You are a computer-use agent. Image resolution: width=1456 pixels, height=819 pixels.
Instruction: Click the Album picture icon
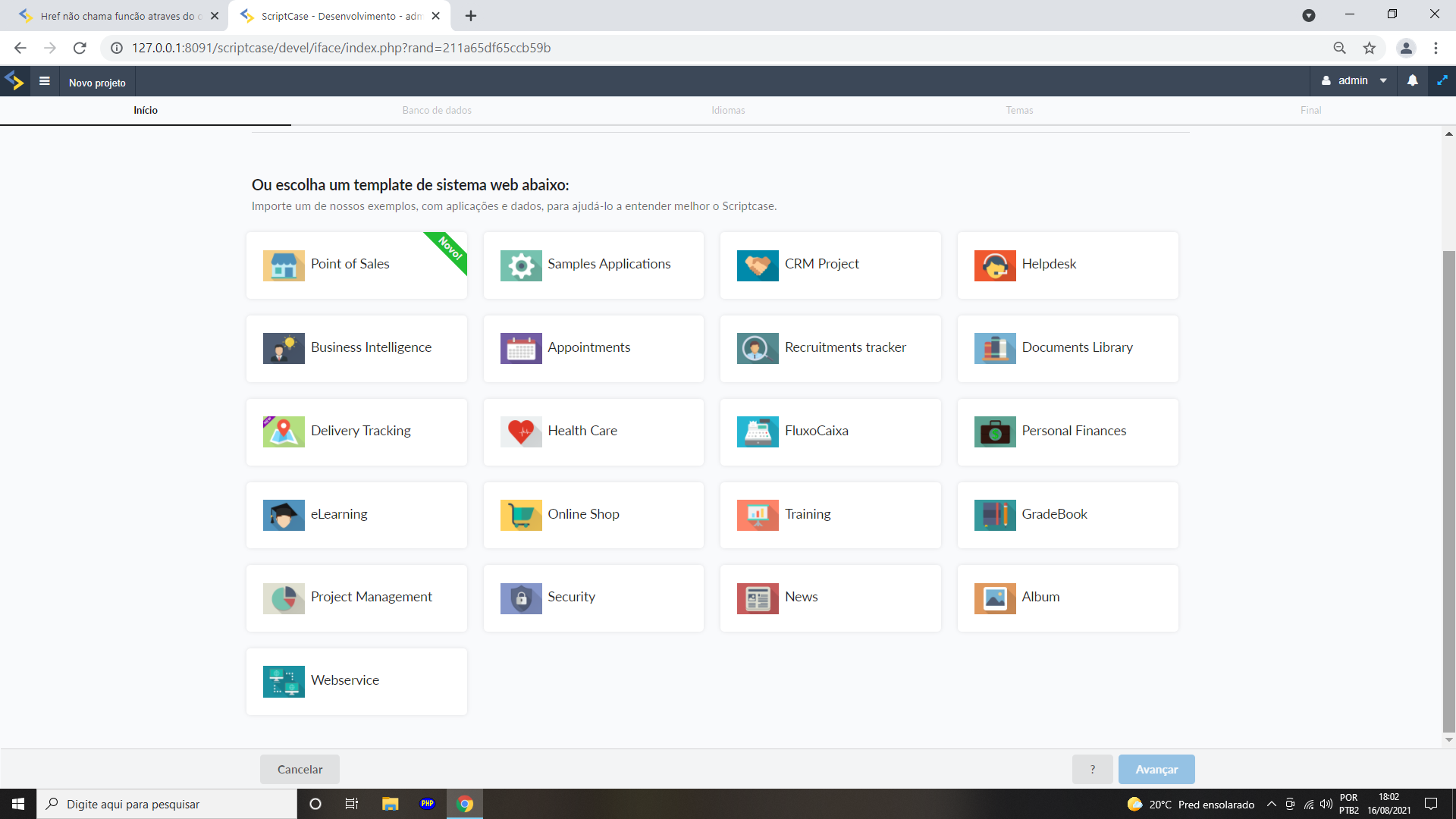[x=995, y=598]
